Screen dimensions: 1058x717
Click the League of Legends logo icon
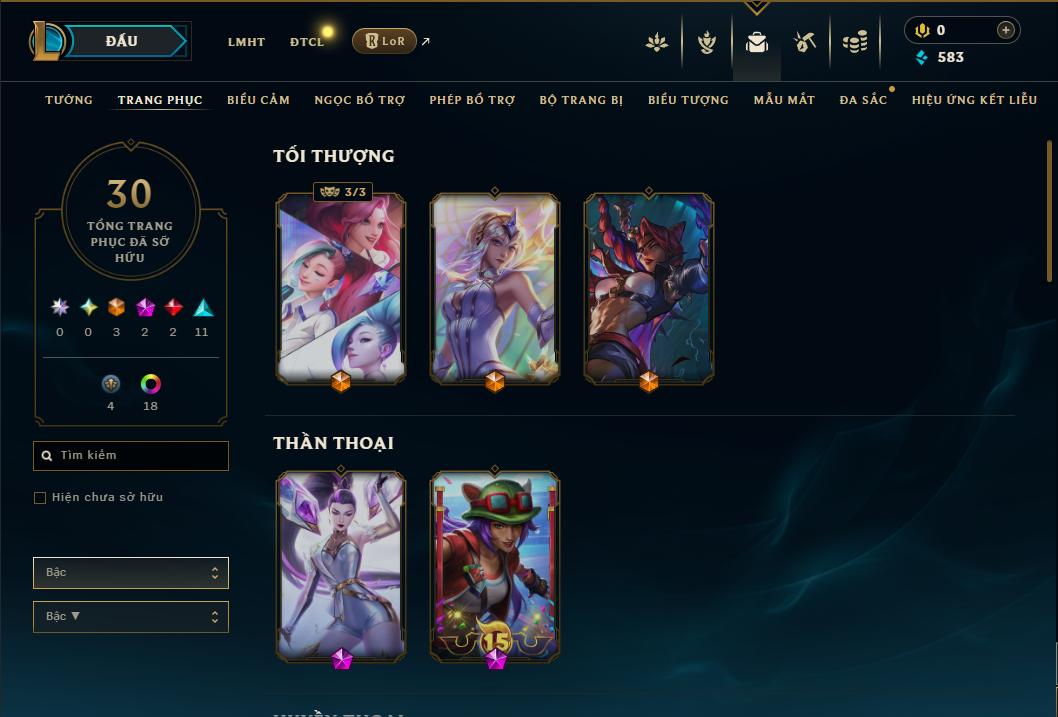point(46,40)
